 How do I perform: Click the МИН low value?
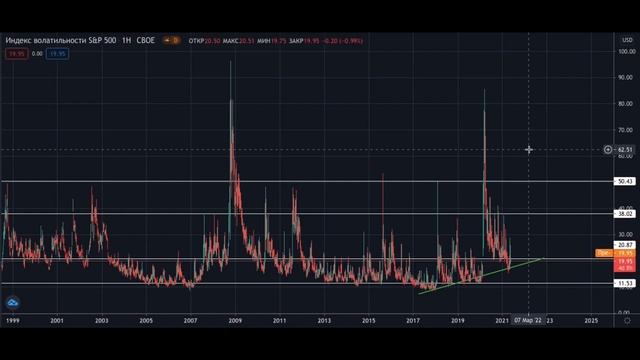(278, 41)
